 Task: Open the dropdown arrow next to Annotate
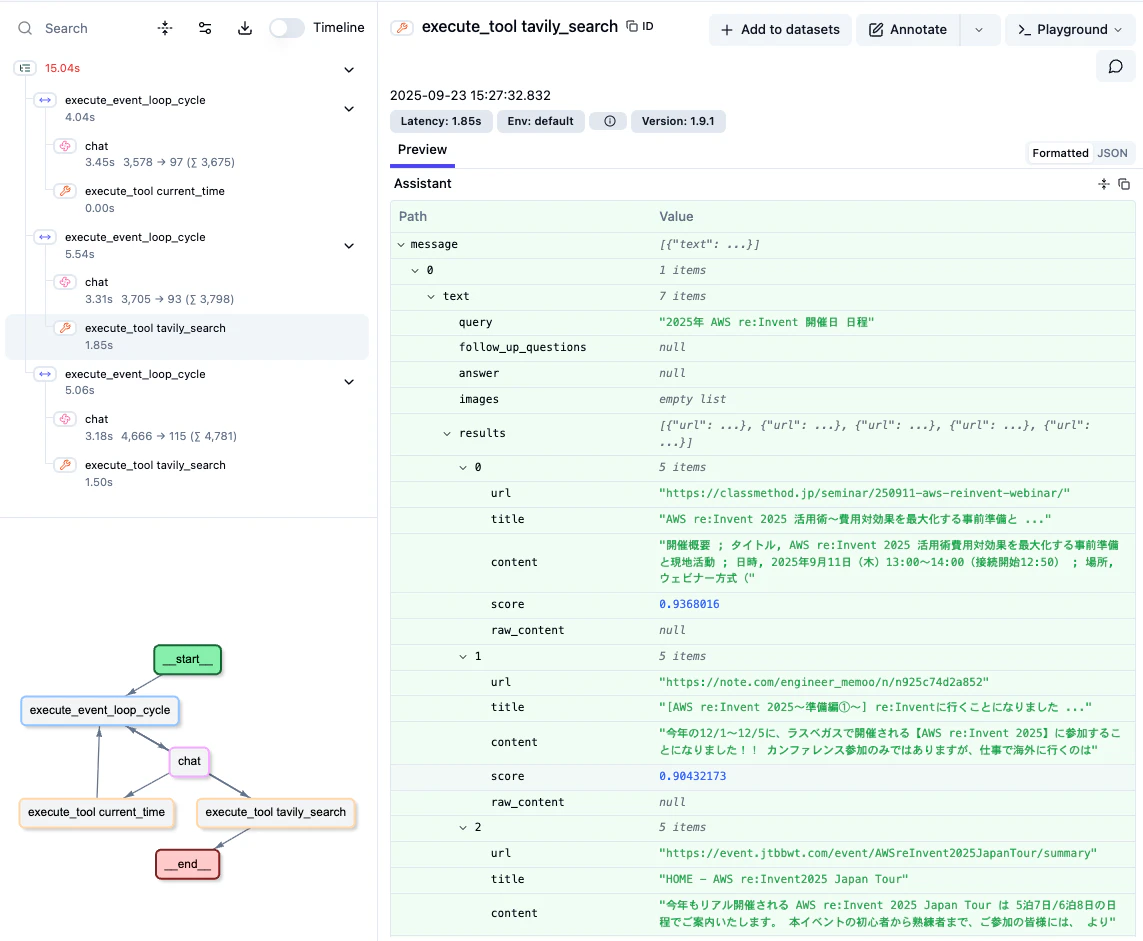pos(979,30)
